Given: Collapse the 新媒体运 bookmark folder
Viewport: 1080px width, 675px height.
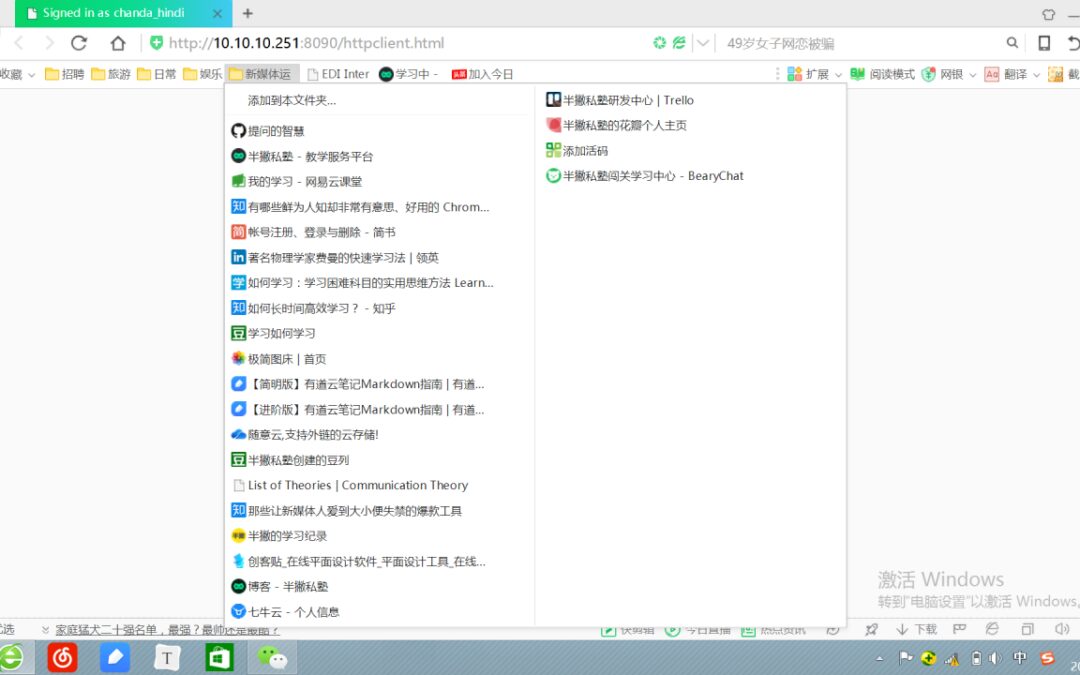Looking at the screenshot, I should coord(261,74).
